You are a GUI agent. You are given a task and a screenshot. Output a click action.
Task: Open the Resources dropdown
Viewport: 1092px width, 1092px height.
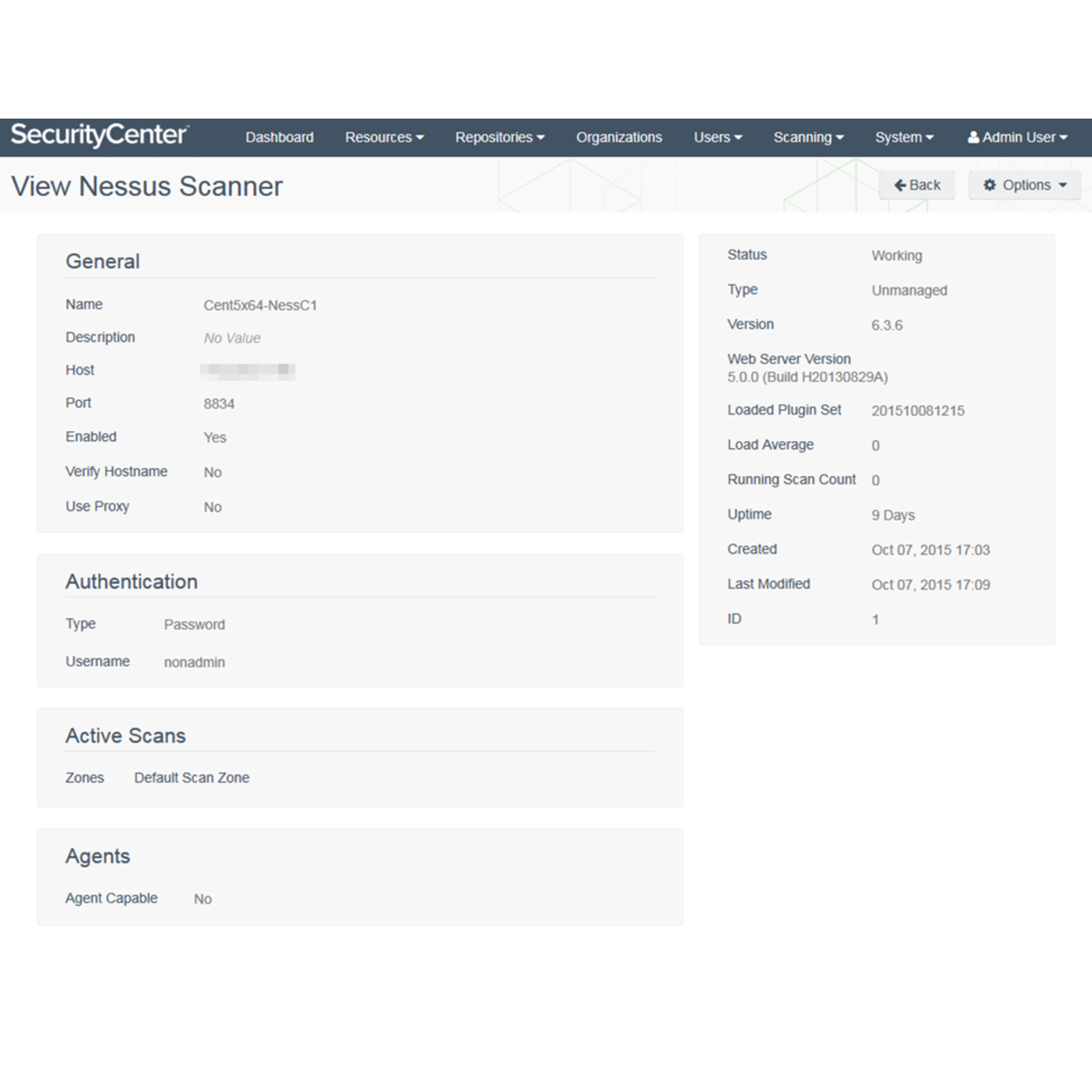click(384, 136)
